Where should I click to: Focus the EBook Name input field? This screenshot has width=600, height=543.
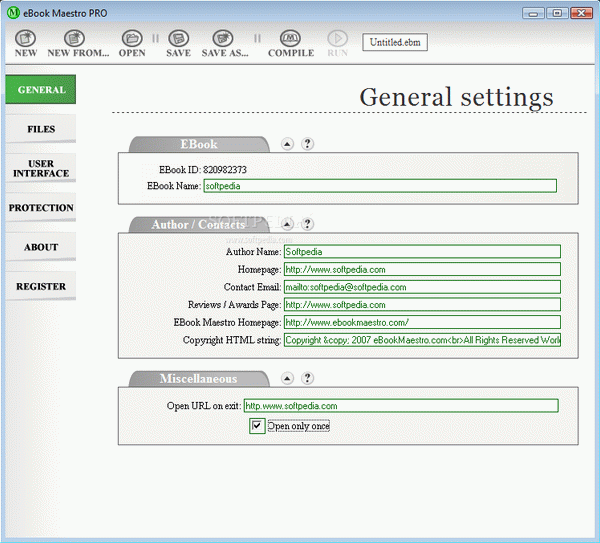tap(380, 186)
